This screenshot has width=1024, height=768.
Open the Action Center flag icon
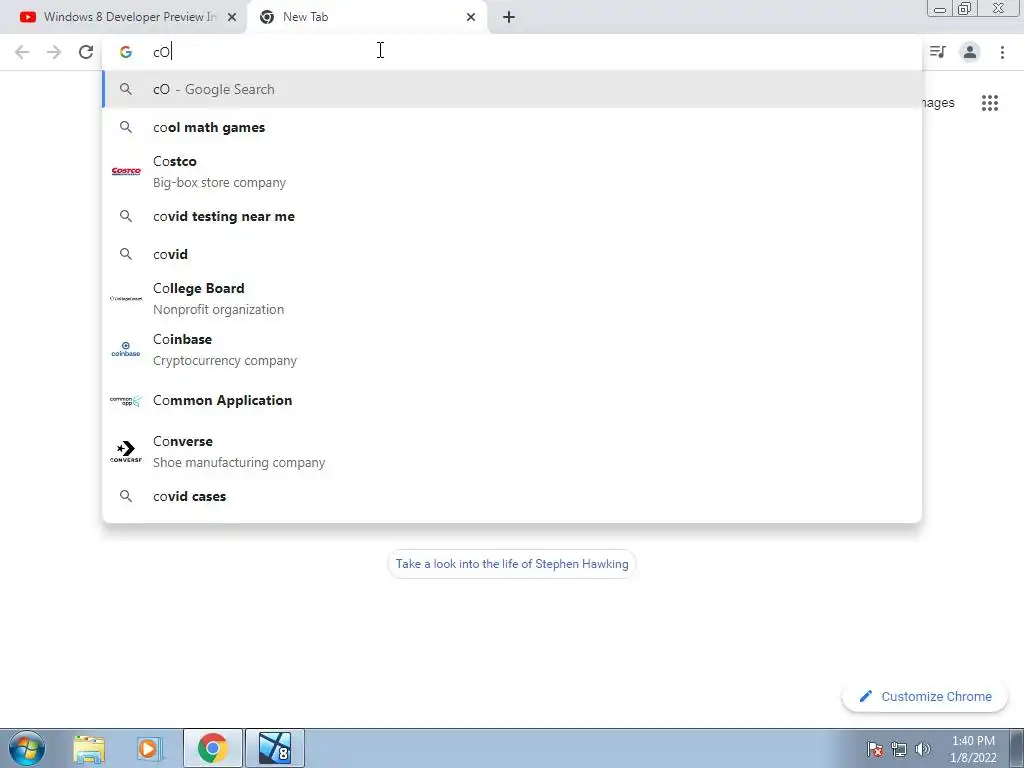pos(875,749)
